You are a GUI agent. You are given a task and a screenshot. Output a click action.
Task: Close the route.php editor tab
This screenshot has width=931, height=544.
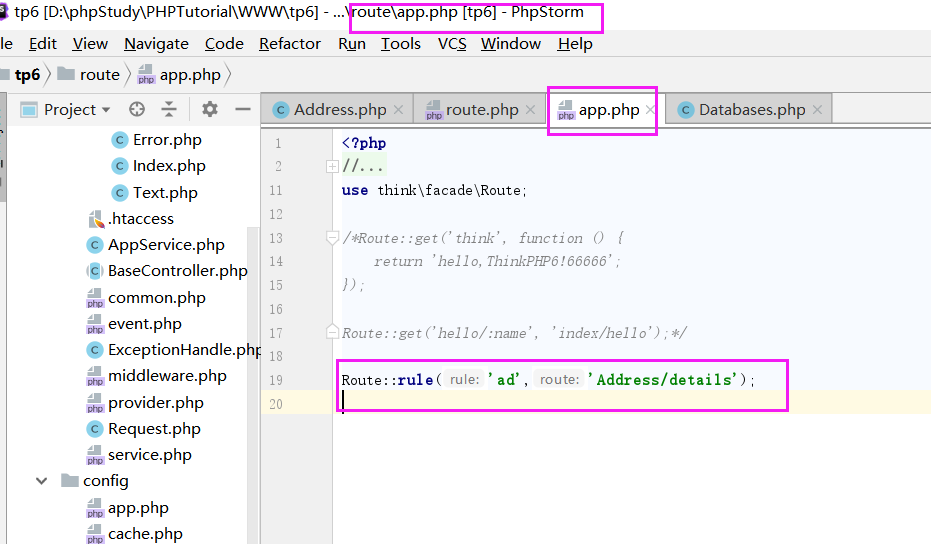(530, 110)
